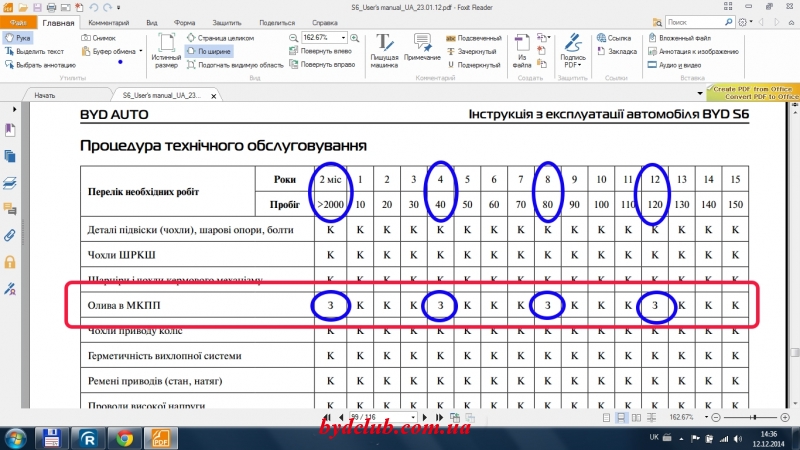Zoom in using ribbon plus magnifier

point(355,38)
